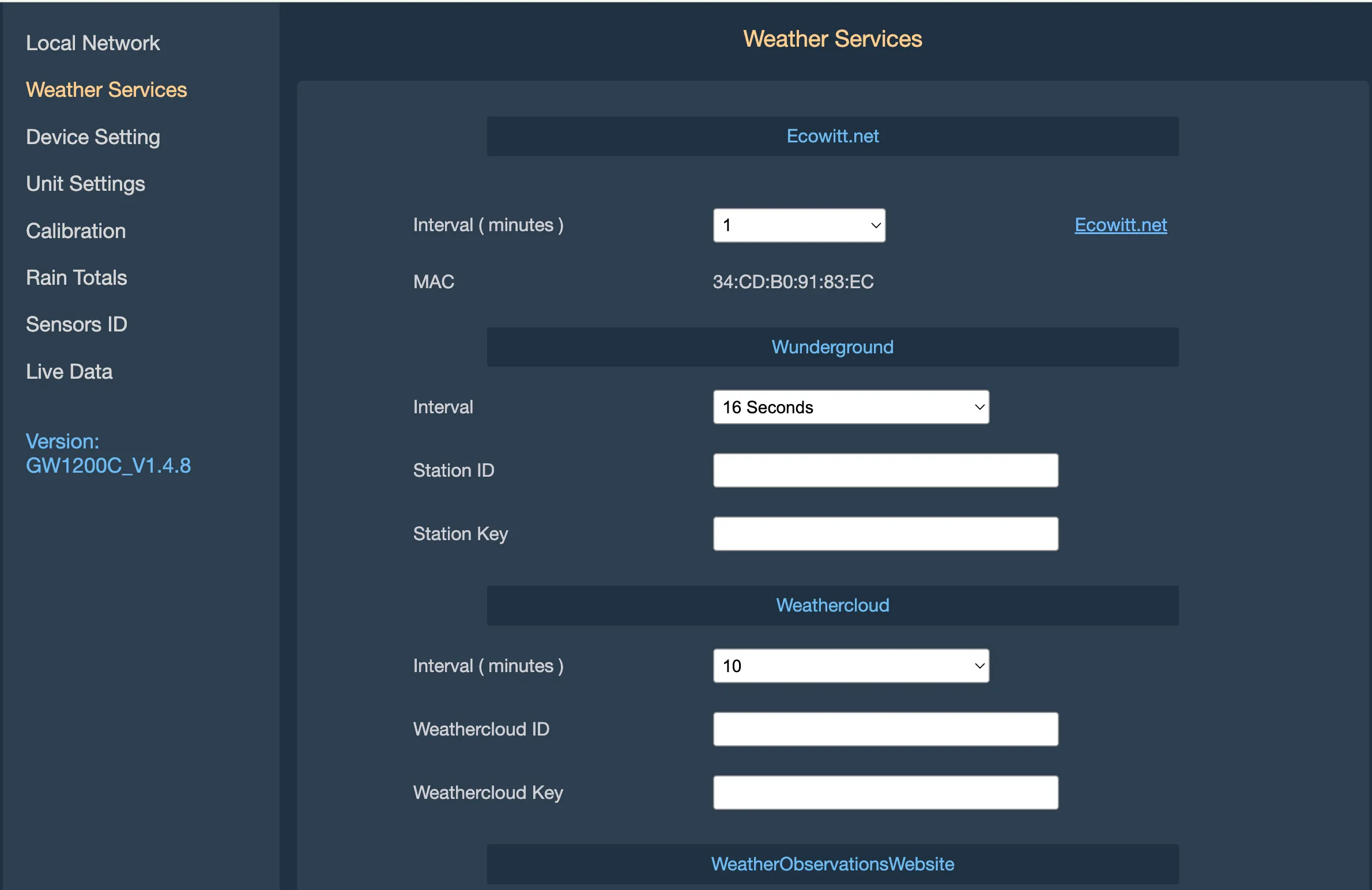Focus the Weathercloud ID input

pos(885,729)
